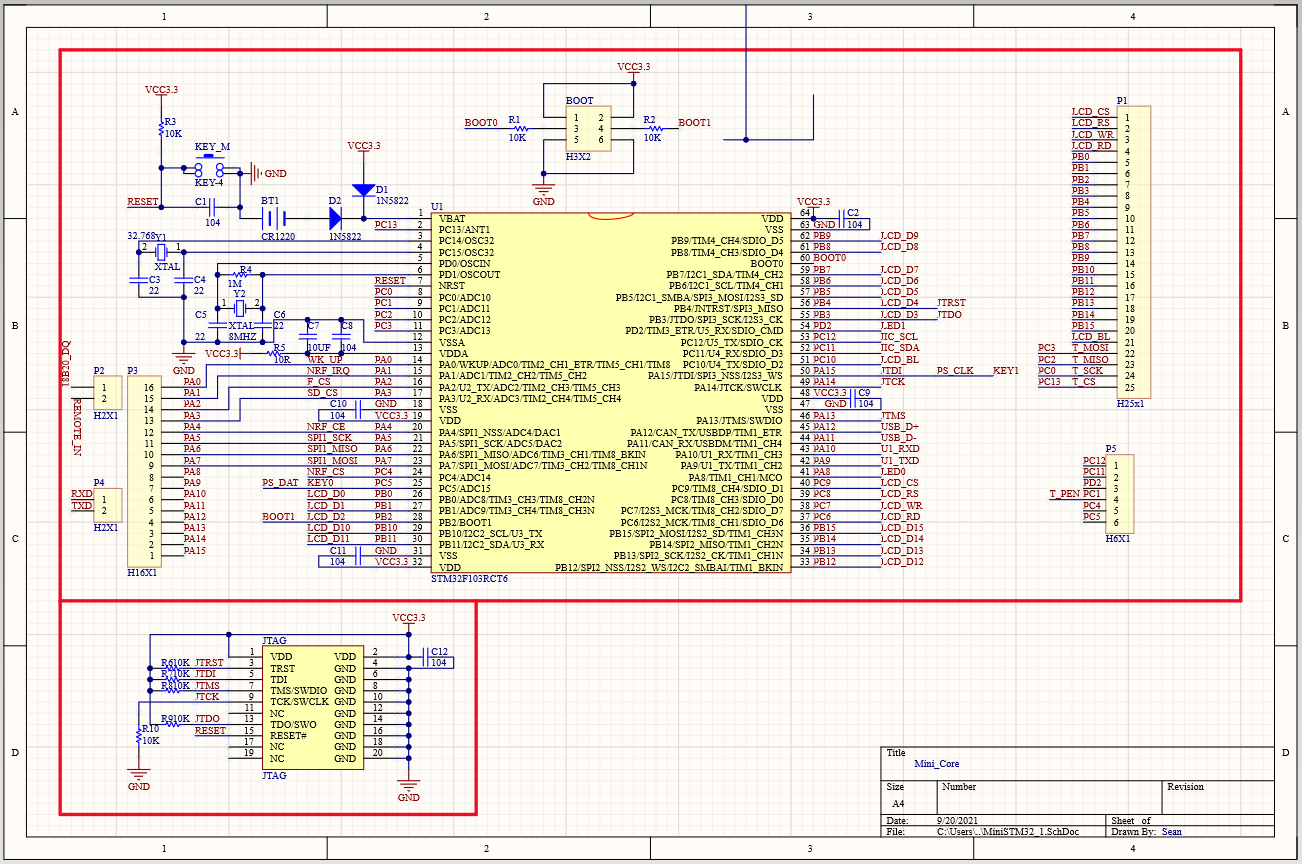Select the NRF_IRQ net label
Screen dimensions: 1302x864
pyautogui.click(x=328, y=371)
